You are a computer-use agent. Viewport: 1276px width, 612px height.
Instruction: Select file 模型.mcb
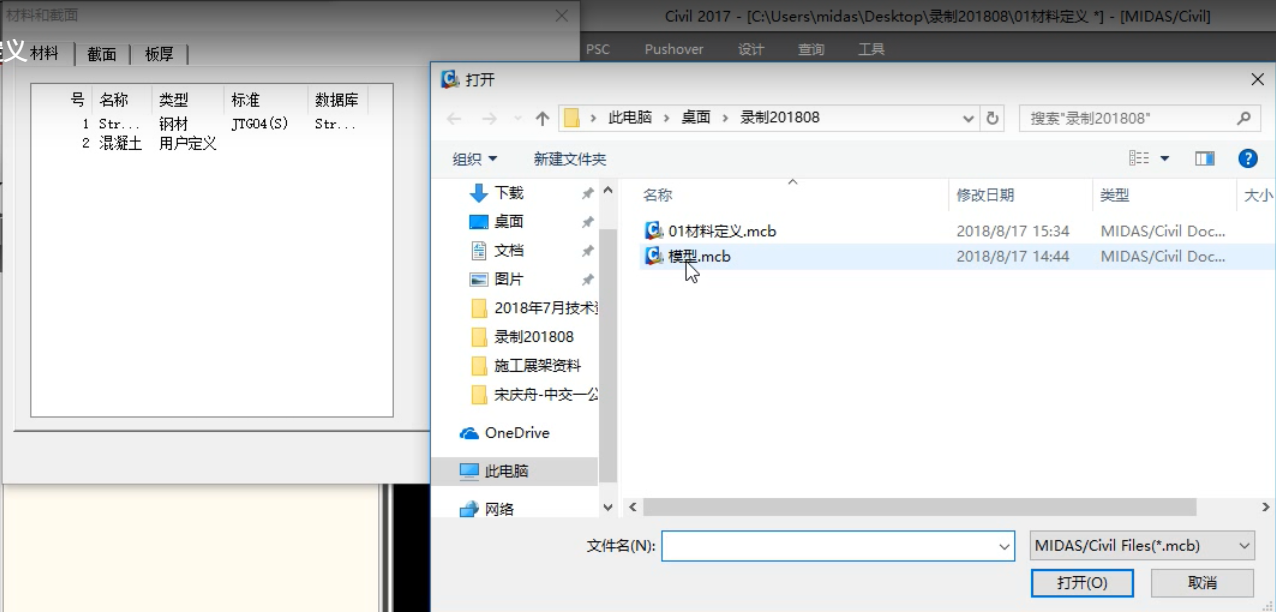coord(700,256)
